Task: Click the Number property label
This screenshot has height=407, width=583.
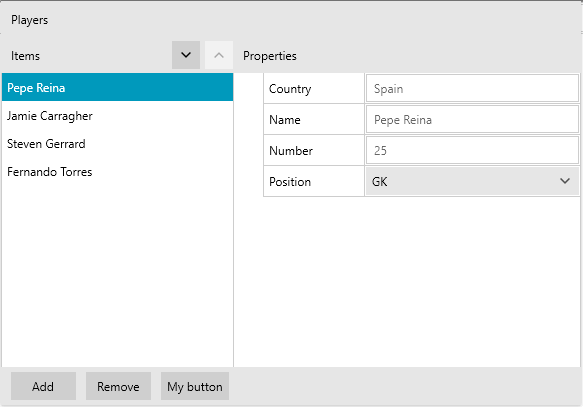Action: click(291, 151)
